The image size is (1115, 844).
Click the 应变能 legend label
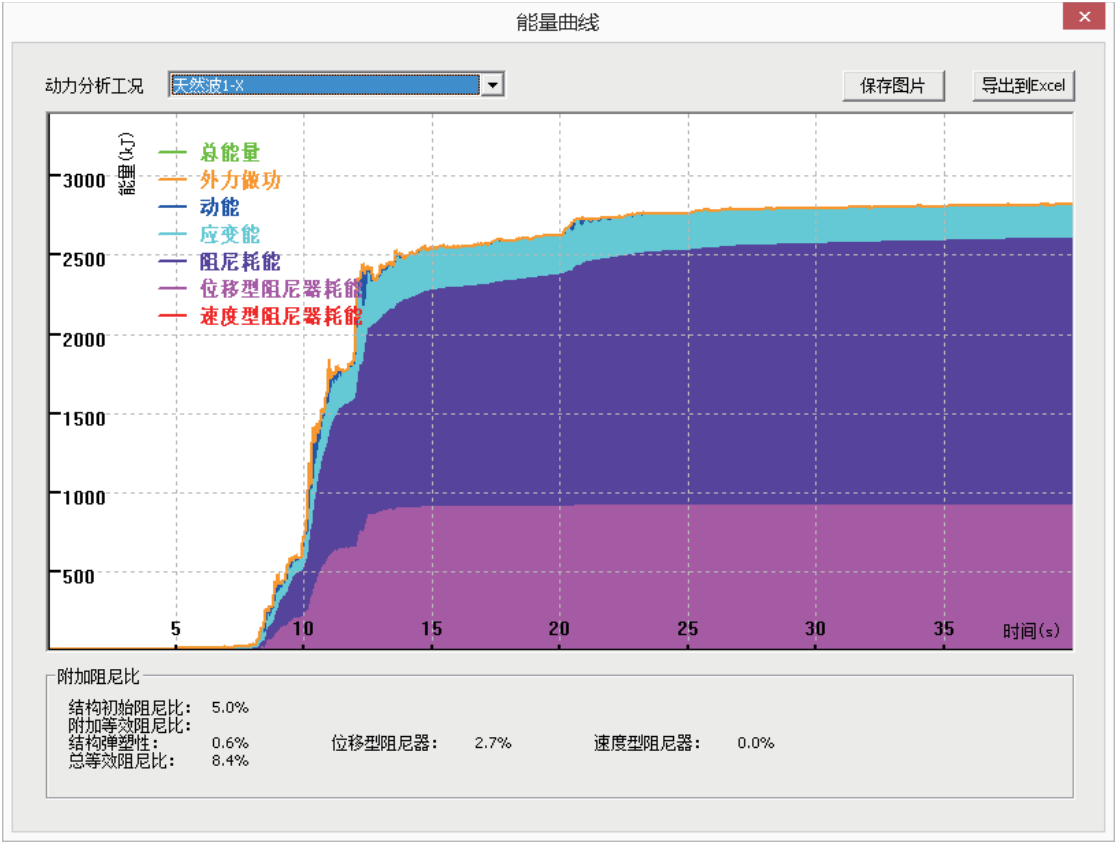coord(230,235)
